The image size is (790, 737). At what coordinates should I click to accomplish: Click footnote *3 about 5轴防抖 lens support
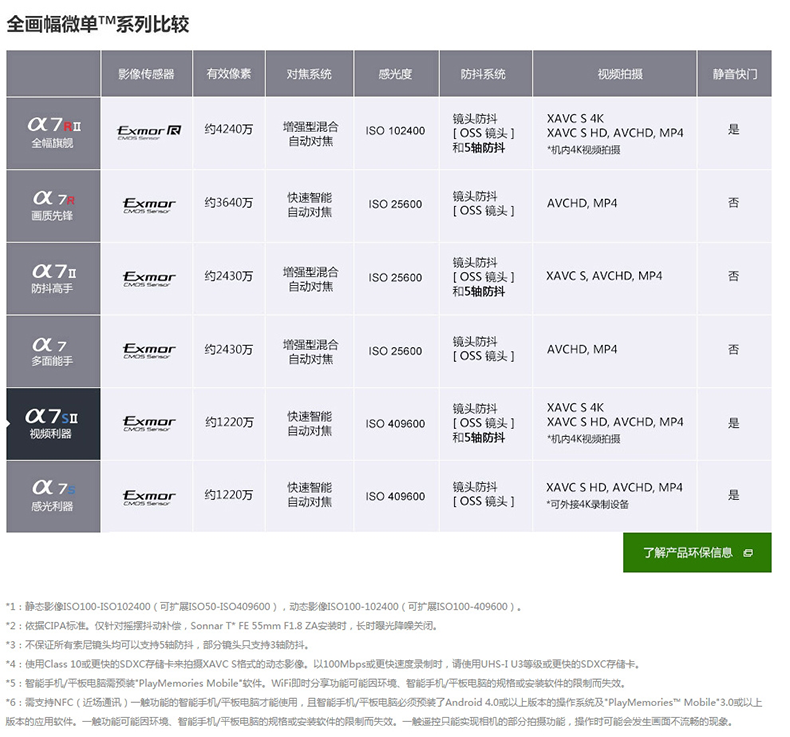[x=157, y=645]
